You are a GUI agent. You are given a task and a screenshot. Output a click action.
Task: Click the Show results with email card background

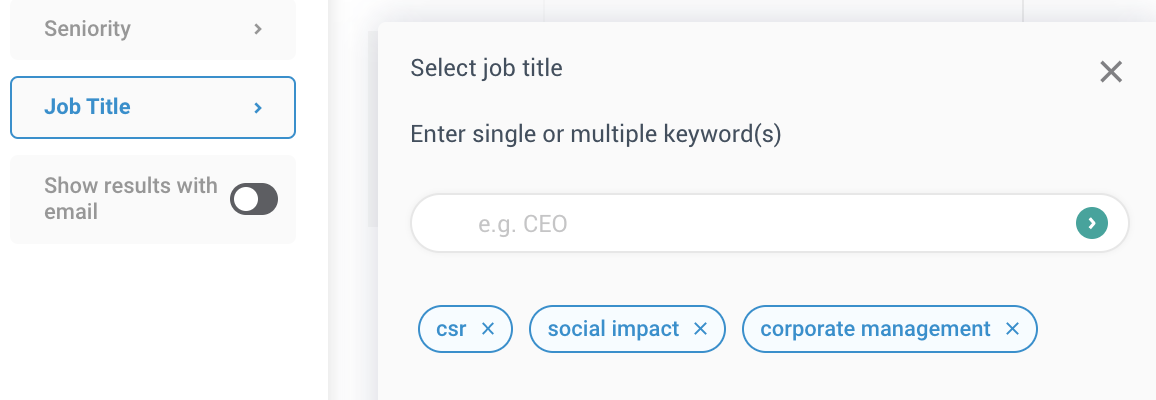[153, 236]
